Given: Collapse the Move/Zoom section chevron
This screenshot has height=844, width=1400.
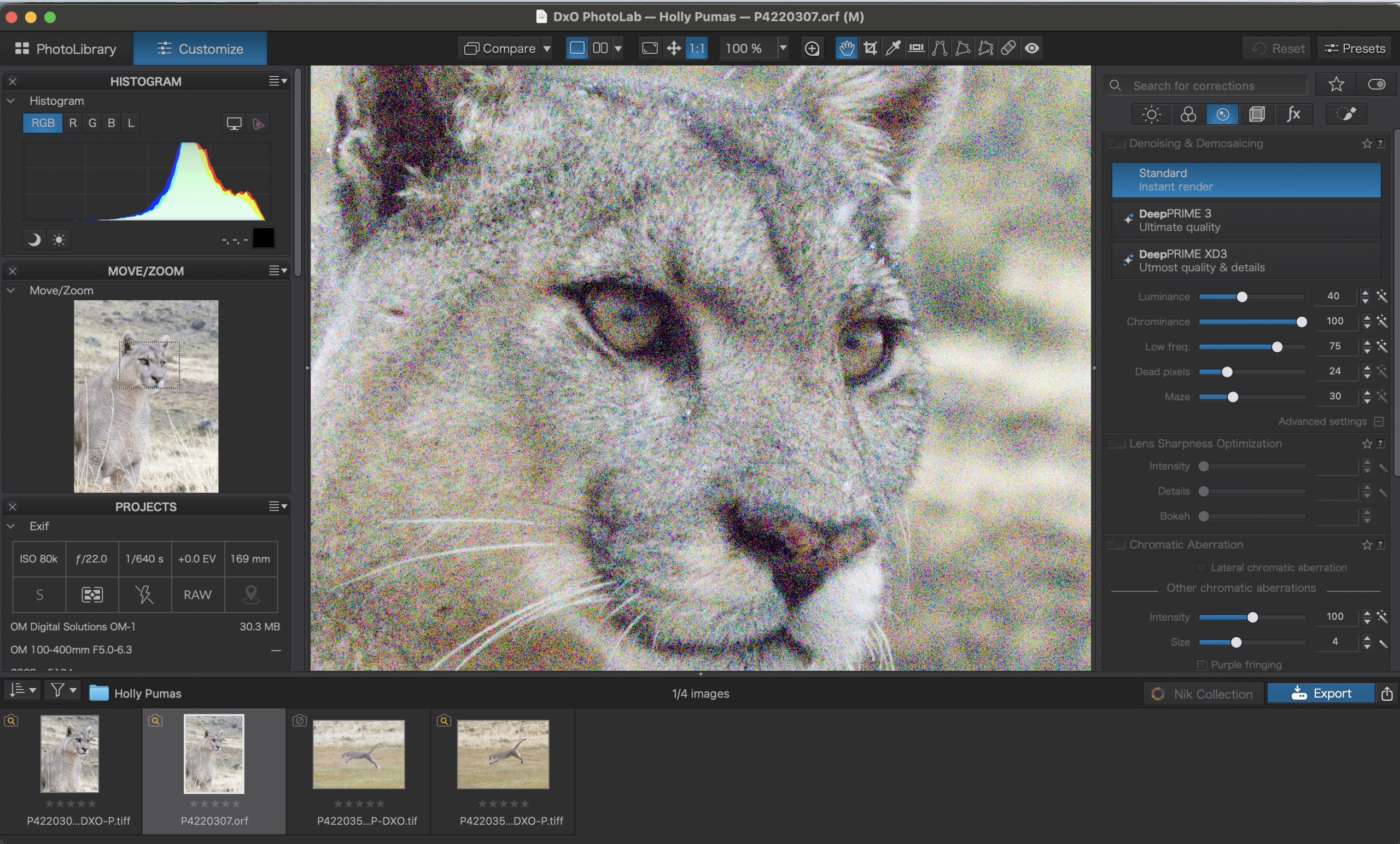Looking at the screenshot, I should point(11,290).
